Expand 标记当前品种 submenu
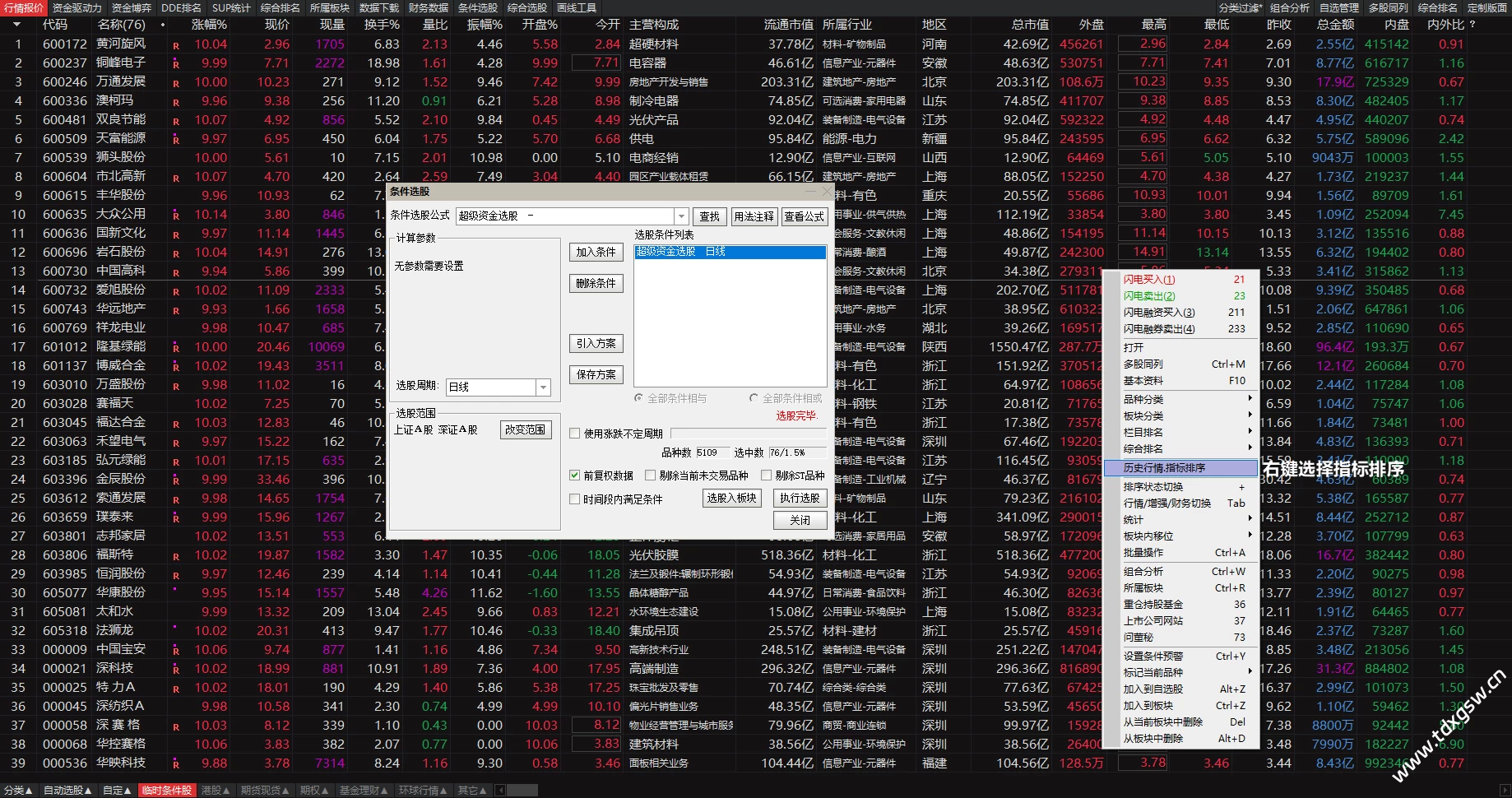This screenshot has height=798, width=1512. click(1181, 672)
